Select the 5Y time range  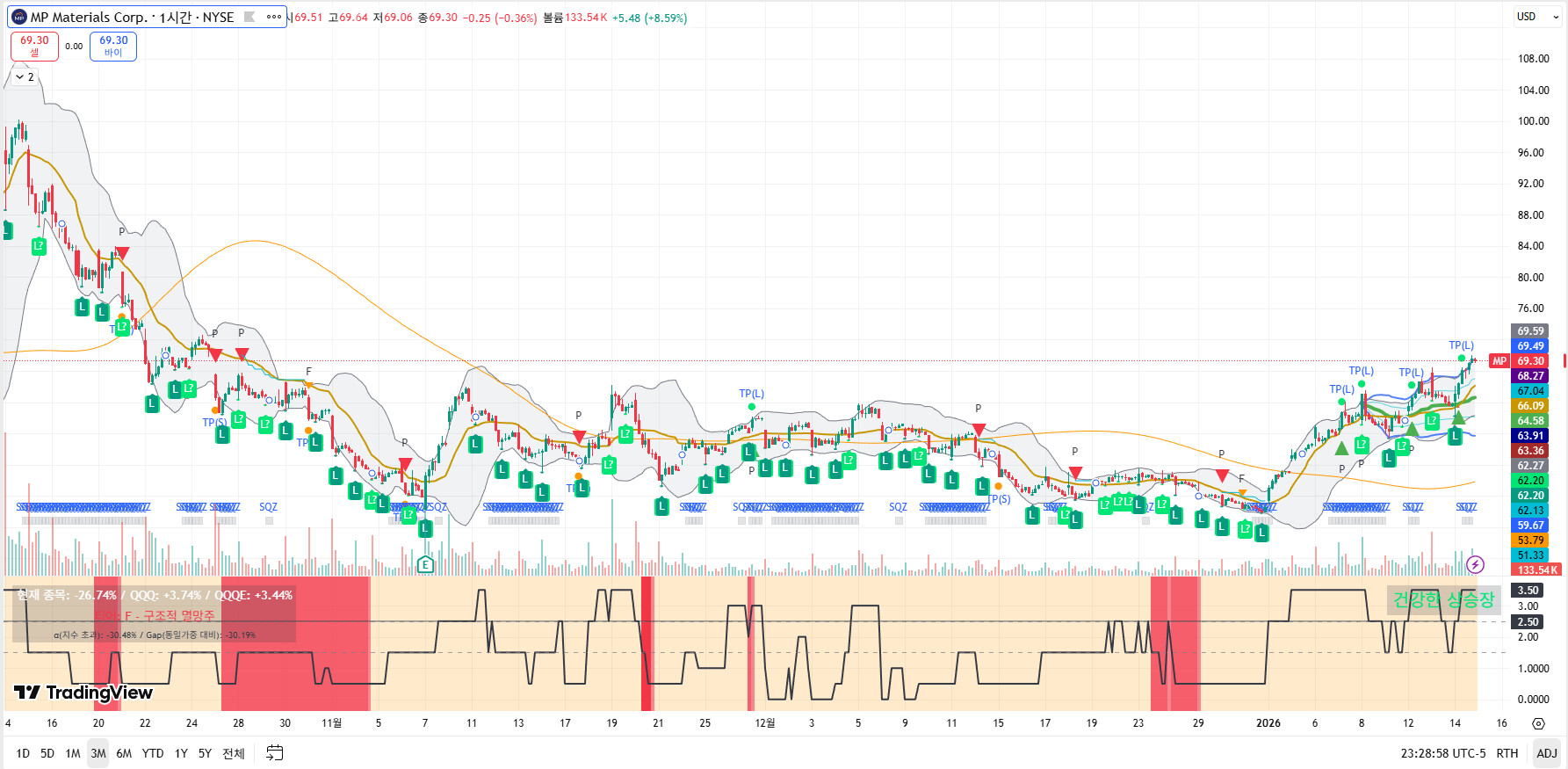click(x=205, y=753)
